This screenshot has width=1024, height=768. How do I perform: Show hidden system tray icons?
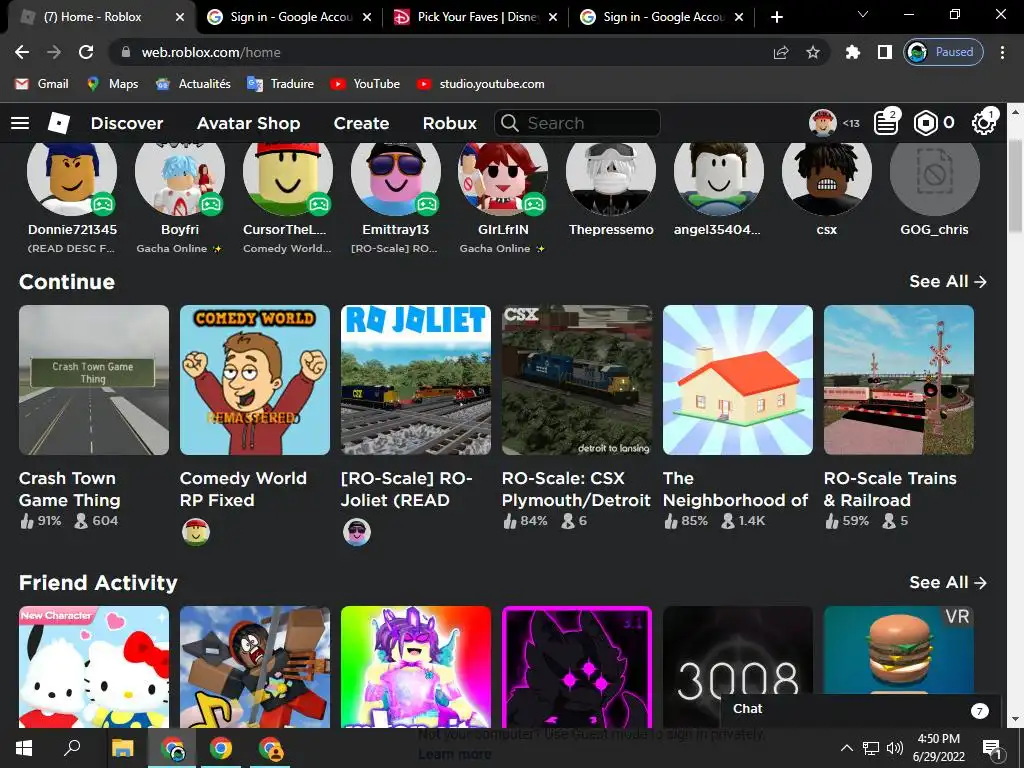(x=846, y=748)
